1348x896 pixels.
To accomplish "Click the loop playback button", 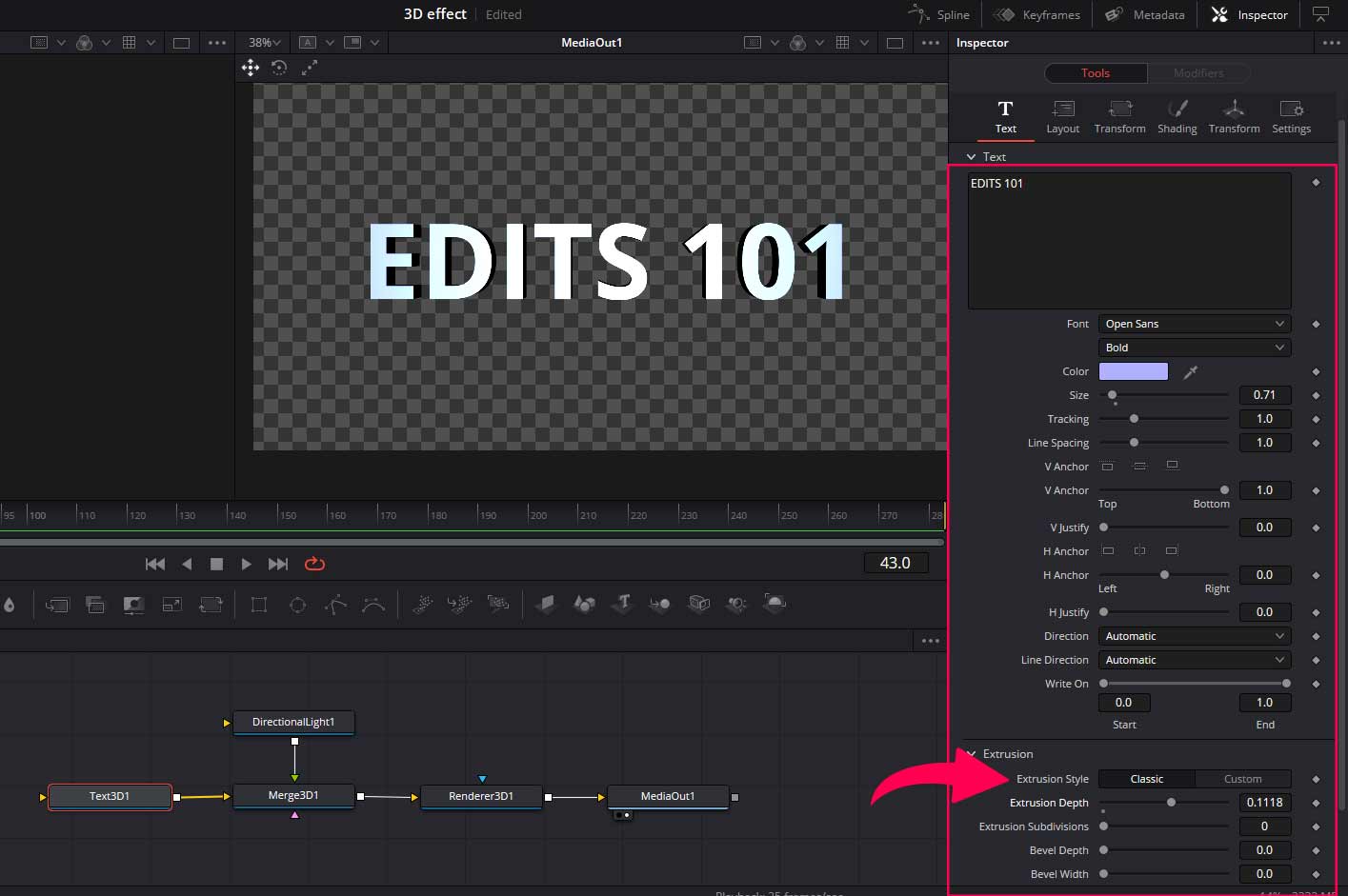I will (314, 564).
